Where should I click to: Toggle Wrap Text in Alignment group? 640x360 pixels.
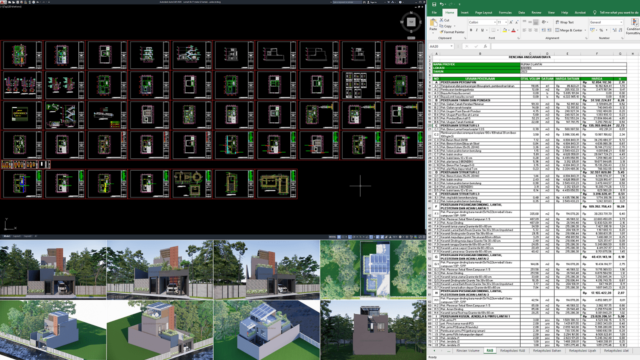(565, 22)
